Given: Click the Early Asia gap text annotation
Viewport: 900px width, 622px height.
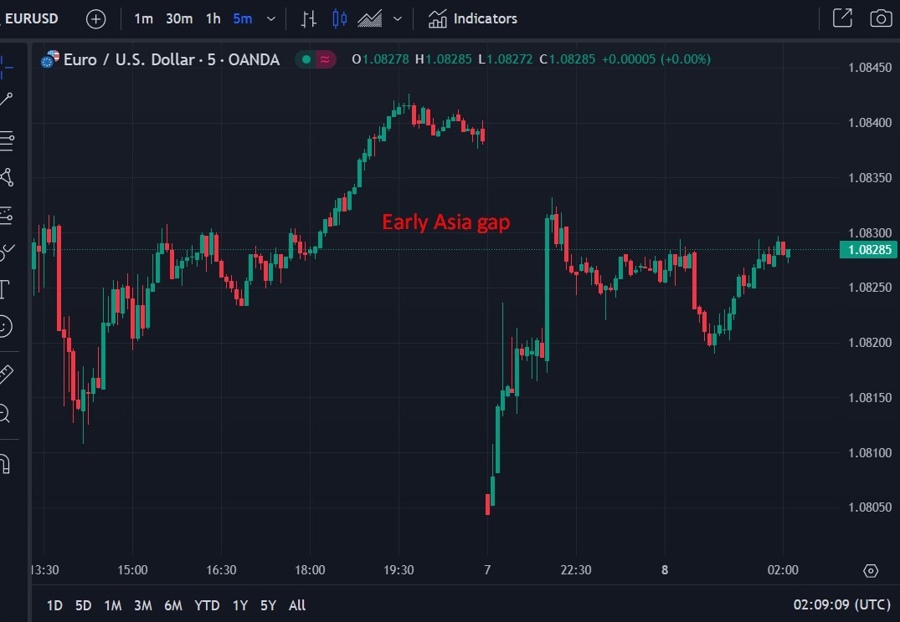Looking at the screenshot, I should click(x=446, y=222).
